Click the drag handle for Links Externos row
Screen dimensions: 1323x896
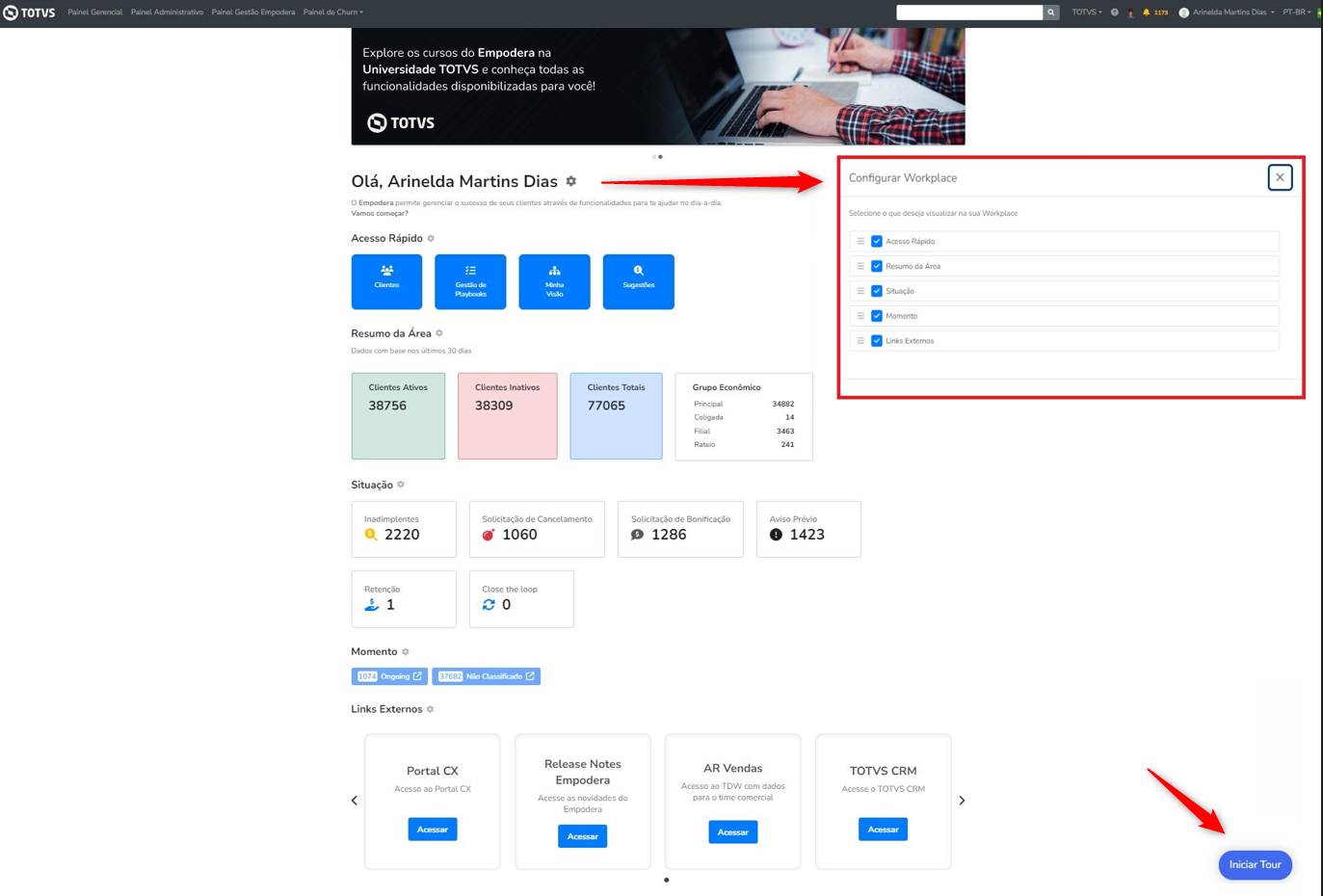[x=860, y=341]
